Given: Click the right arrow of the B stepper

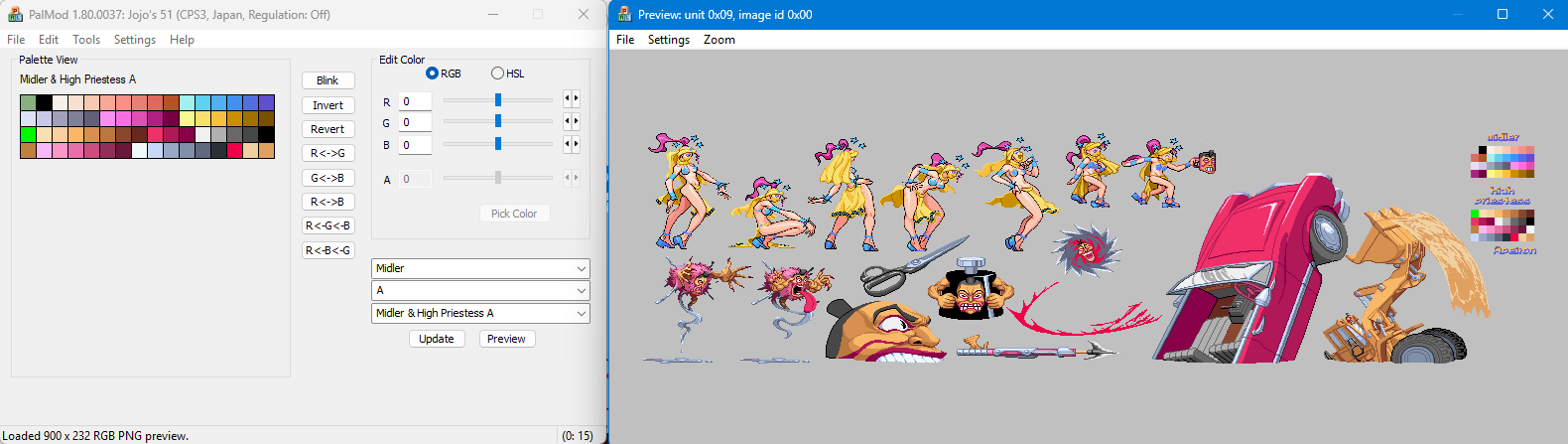Looking at the screenshot, I should [576, 144].
